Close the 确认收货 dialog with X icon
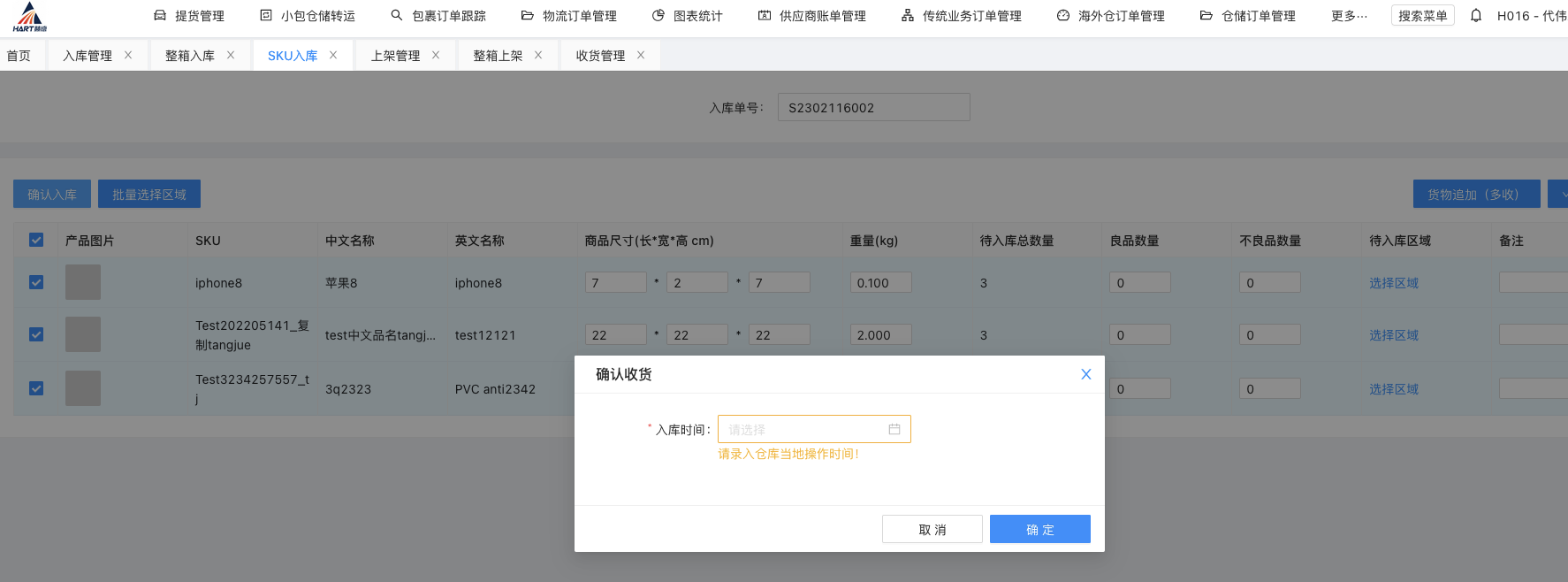Image resolution: width=1568 pixels, height=582 pixels. click(x=1085, y=374)
